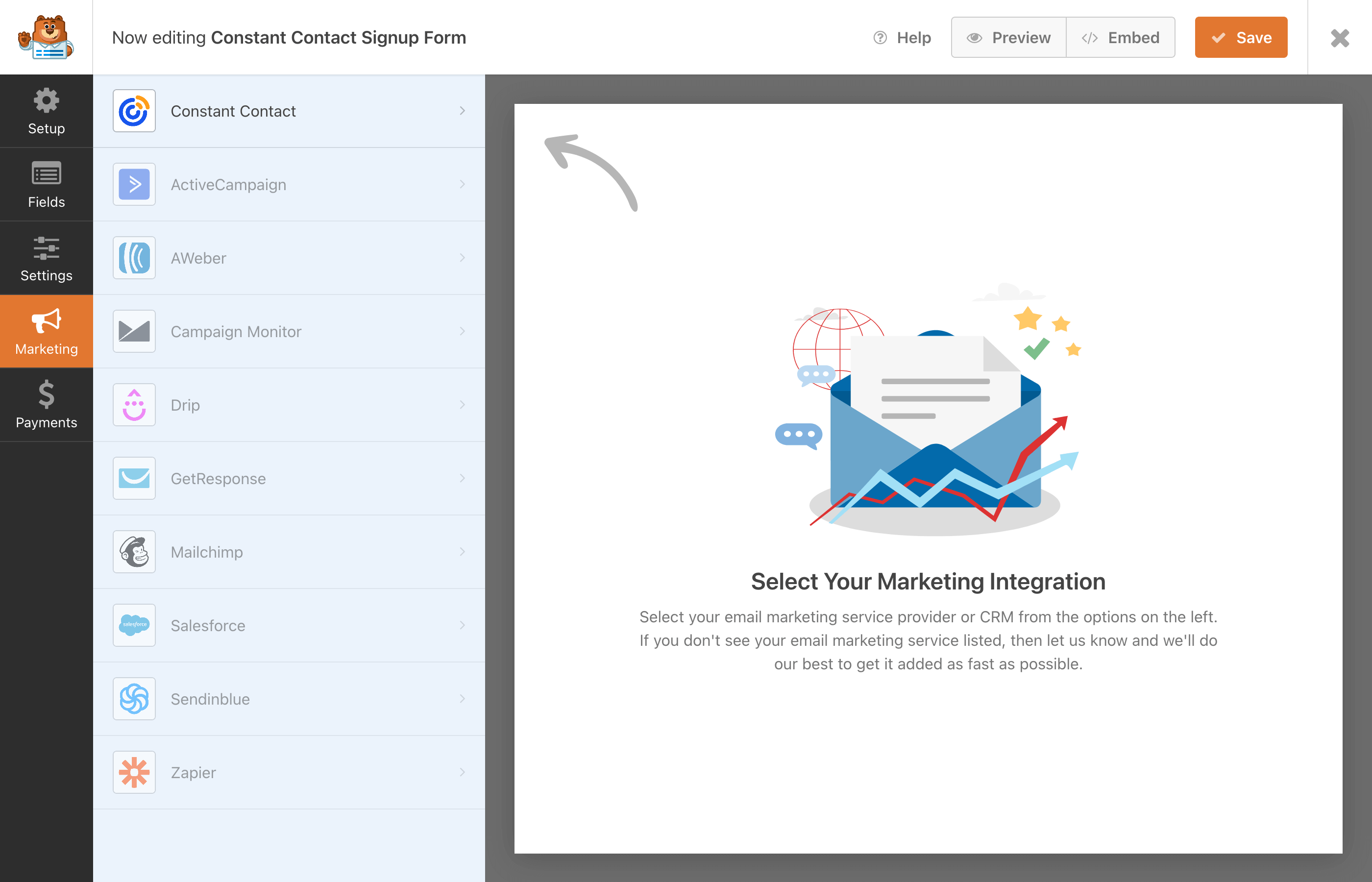Go to the Payments tab
The width and height of the screenshot is (1372, 882).
(x=47, y=405)
